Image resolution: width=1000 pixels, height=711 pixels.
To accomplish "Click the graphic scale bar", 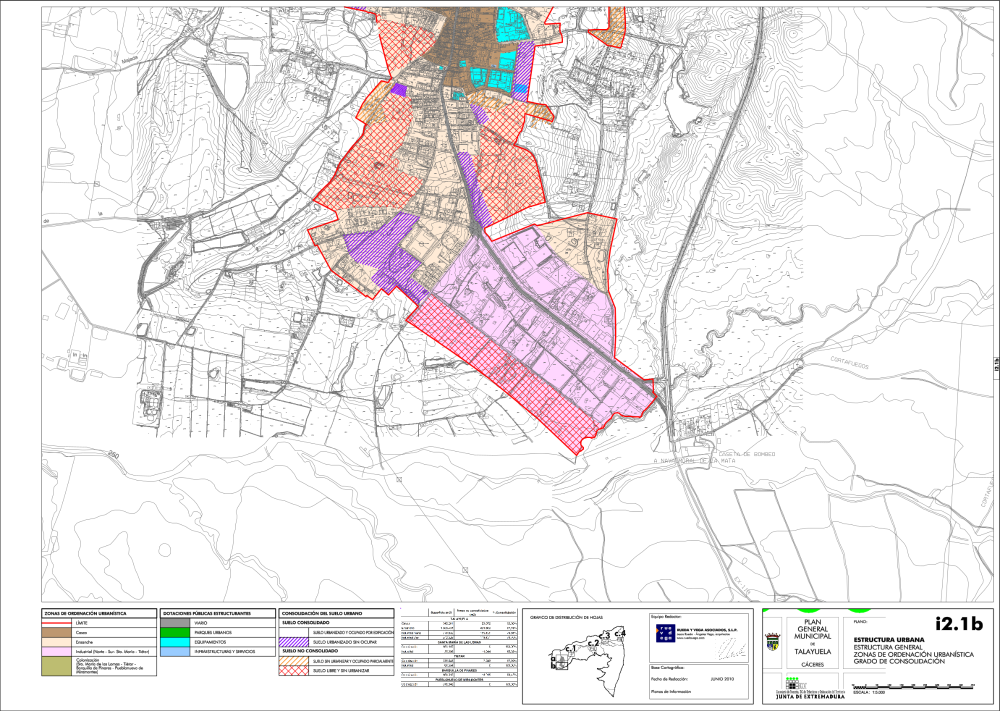I will 915,685.
